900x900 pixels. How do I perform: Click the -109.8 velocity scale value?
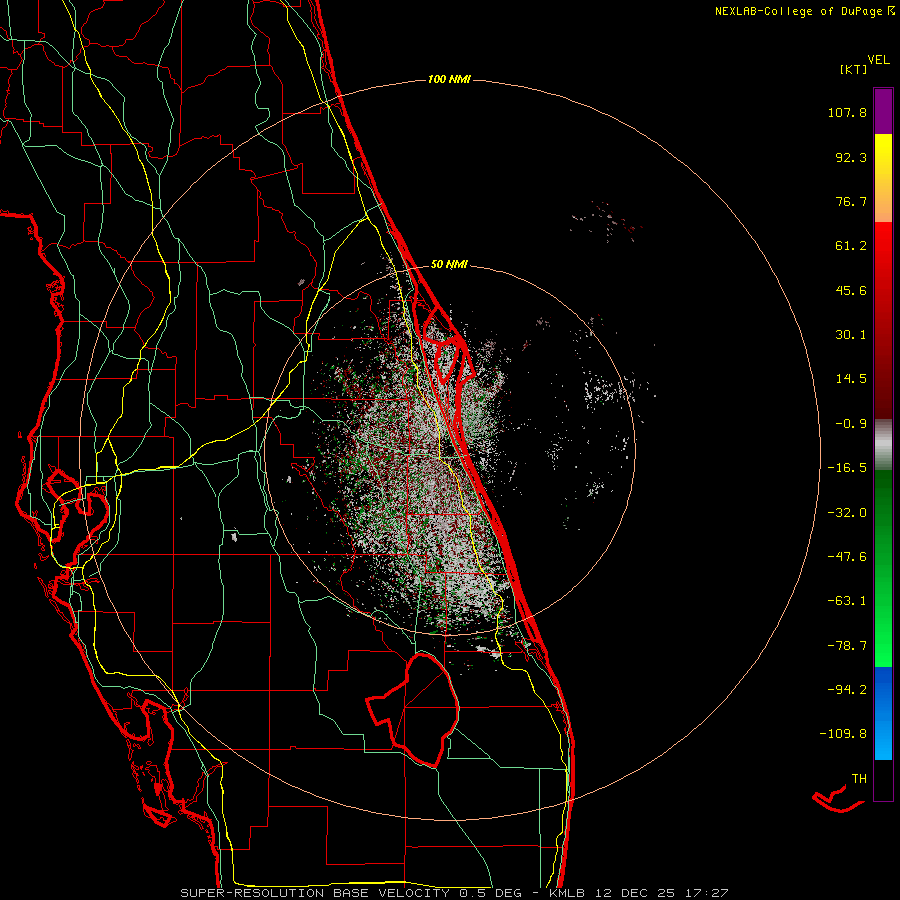pos(843,734)
